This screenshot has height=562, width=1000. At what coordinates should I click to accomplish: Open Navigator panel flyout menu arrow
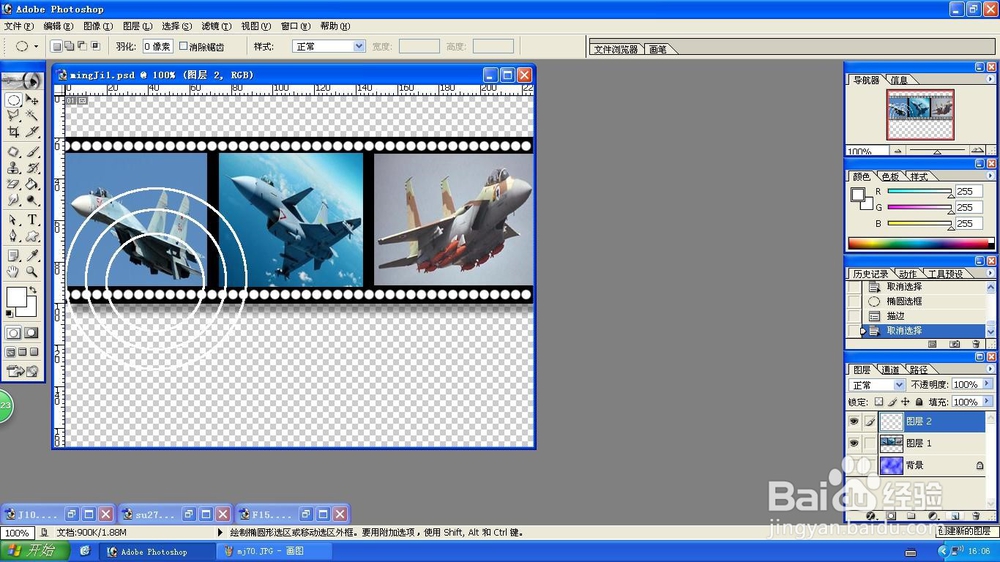990,79
